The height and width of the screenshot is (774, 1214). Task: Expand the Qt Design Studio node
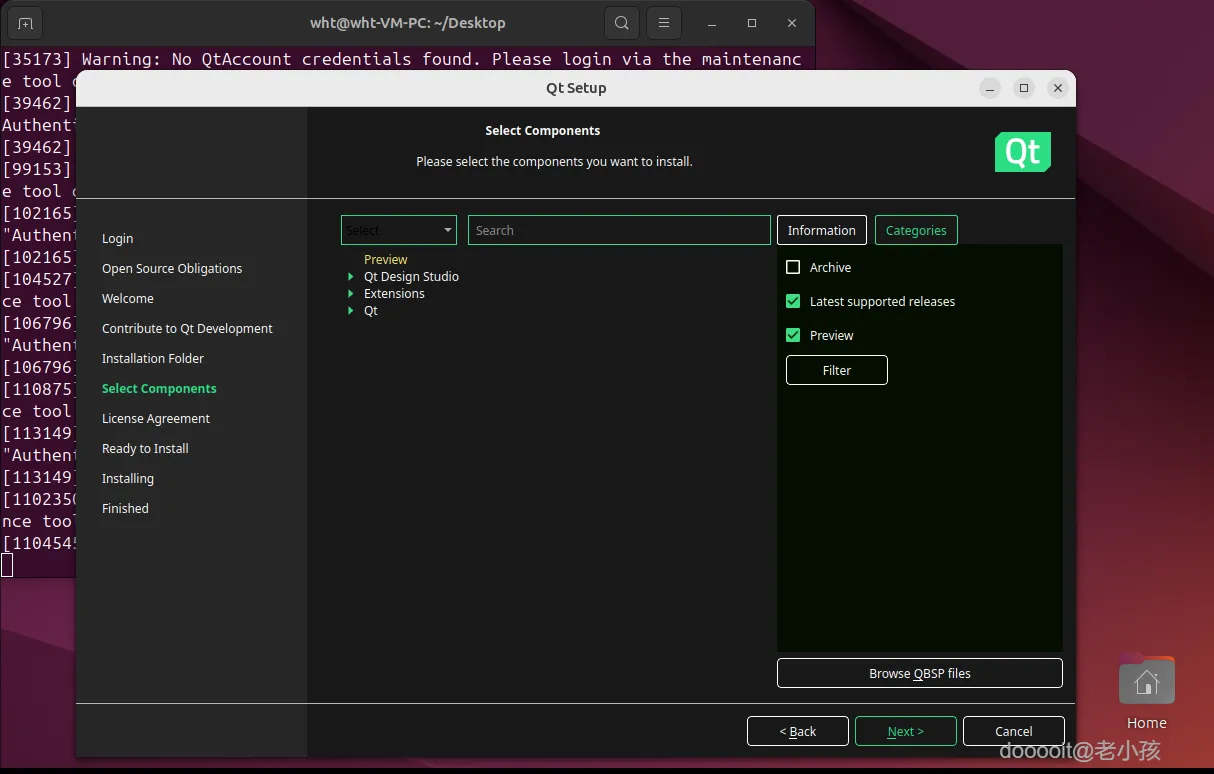351,277
